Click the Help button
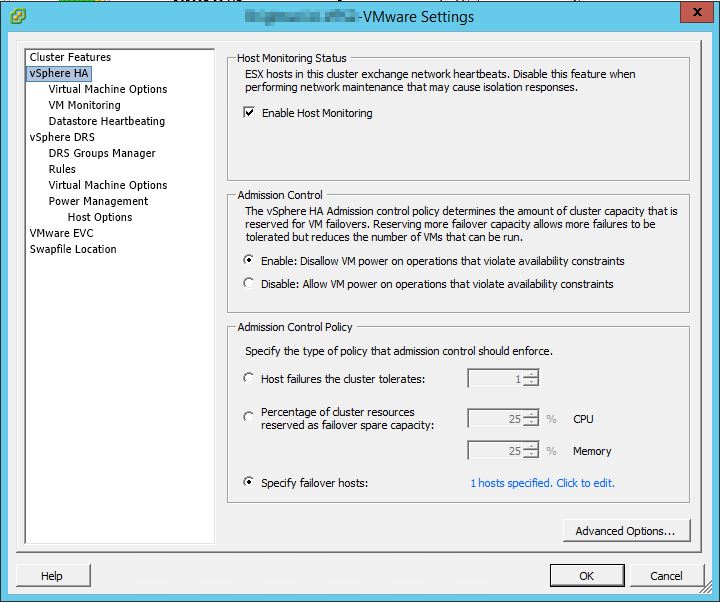This screenshot has height=603, width=720. 53,576
